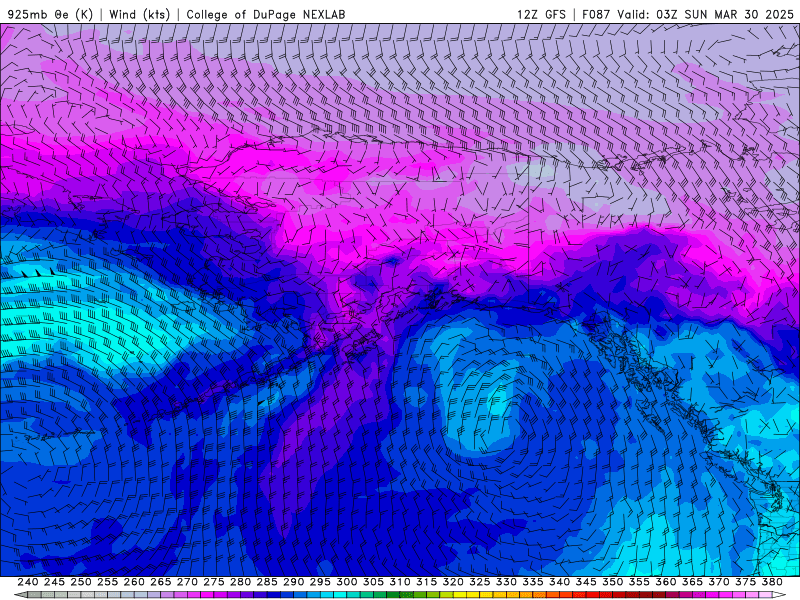This screenshot has height=600, width=800.
Task: Click the 320 value on color scale
Action: click(x=453, y=582)
